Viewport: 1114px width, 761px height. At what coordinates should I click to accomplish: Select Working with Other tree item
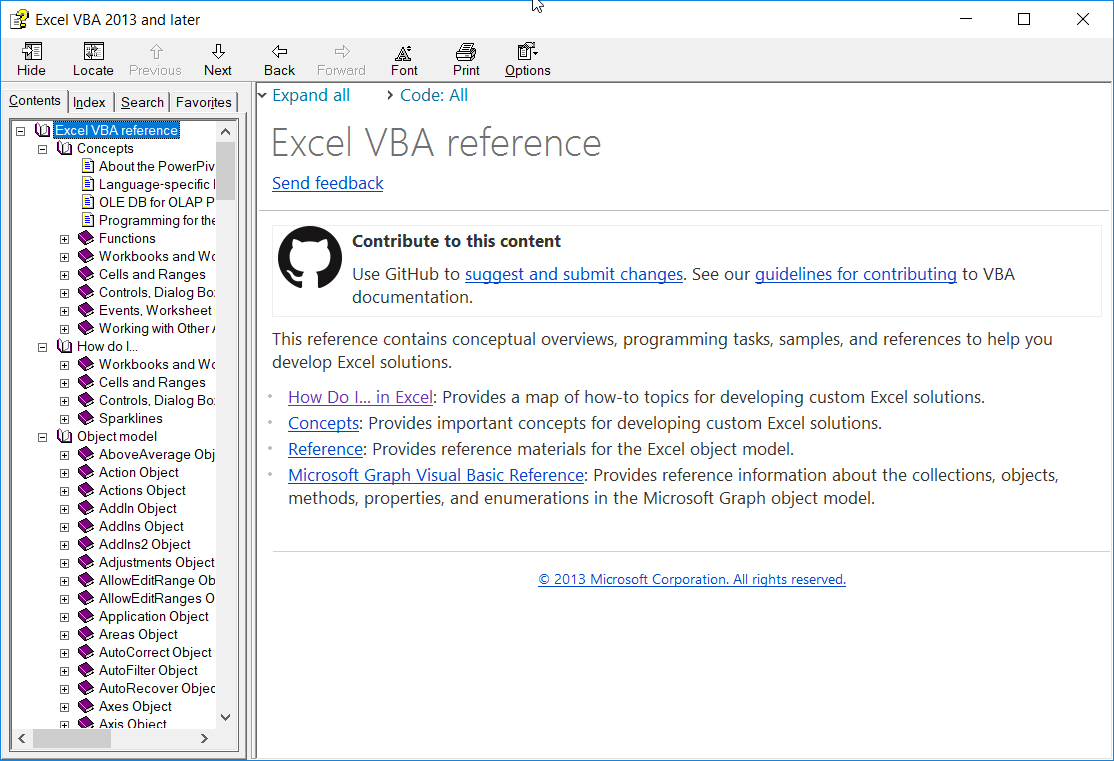(156, 328)
